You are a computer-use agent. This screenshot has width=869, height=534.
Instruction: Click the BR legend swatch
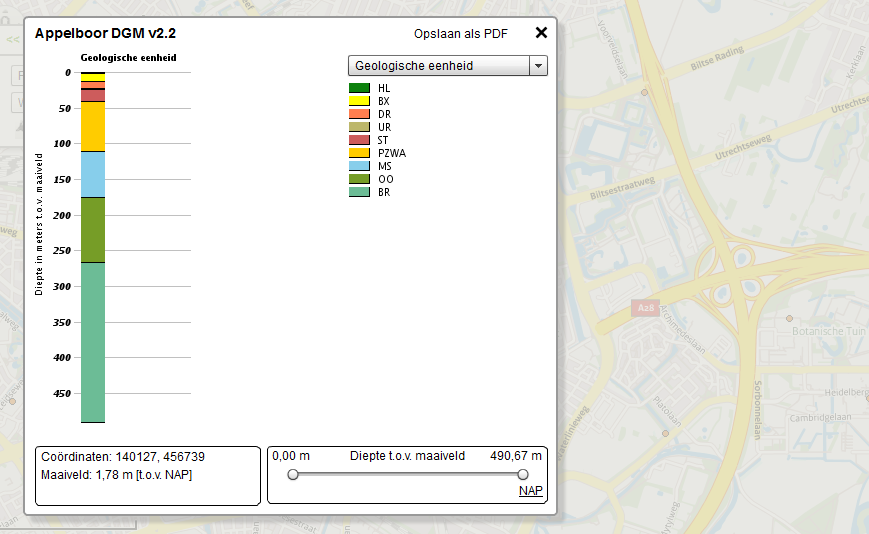[x=359, y=192]
